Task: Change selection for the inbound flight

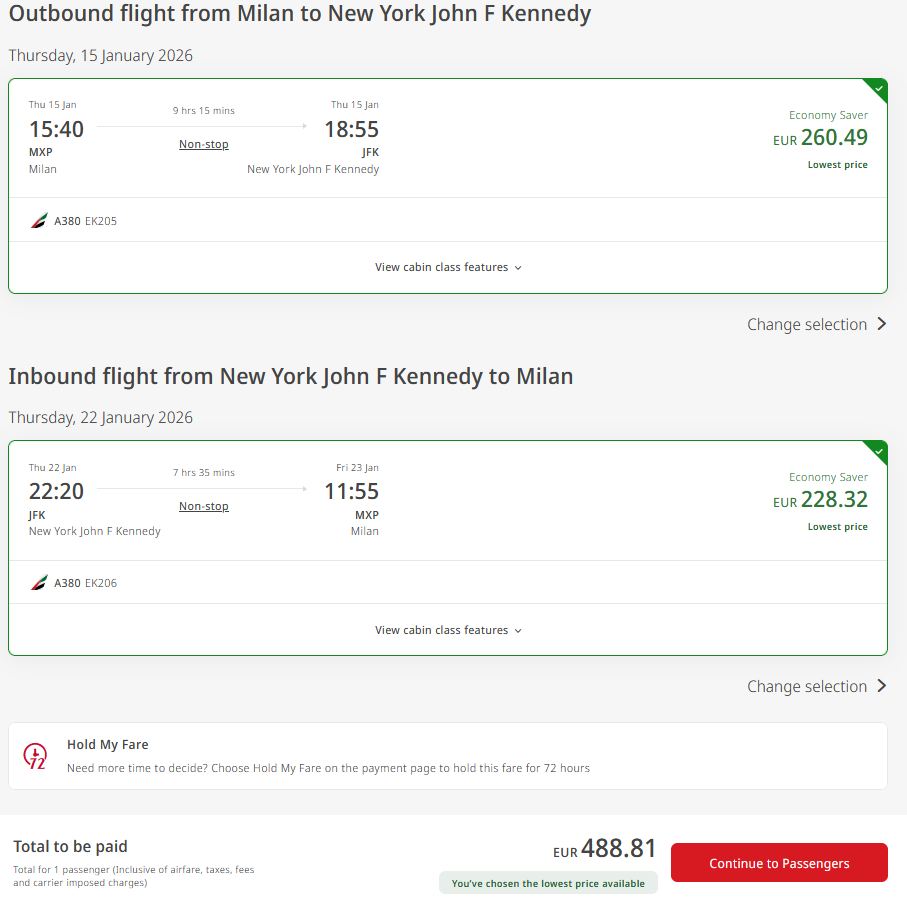Action: tap(806, 686)
